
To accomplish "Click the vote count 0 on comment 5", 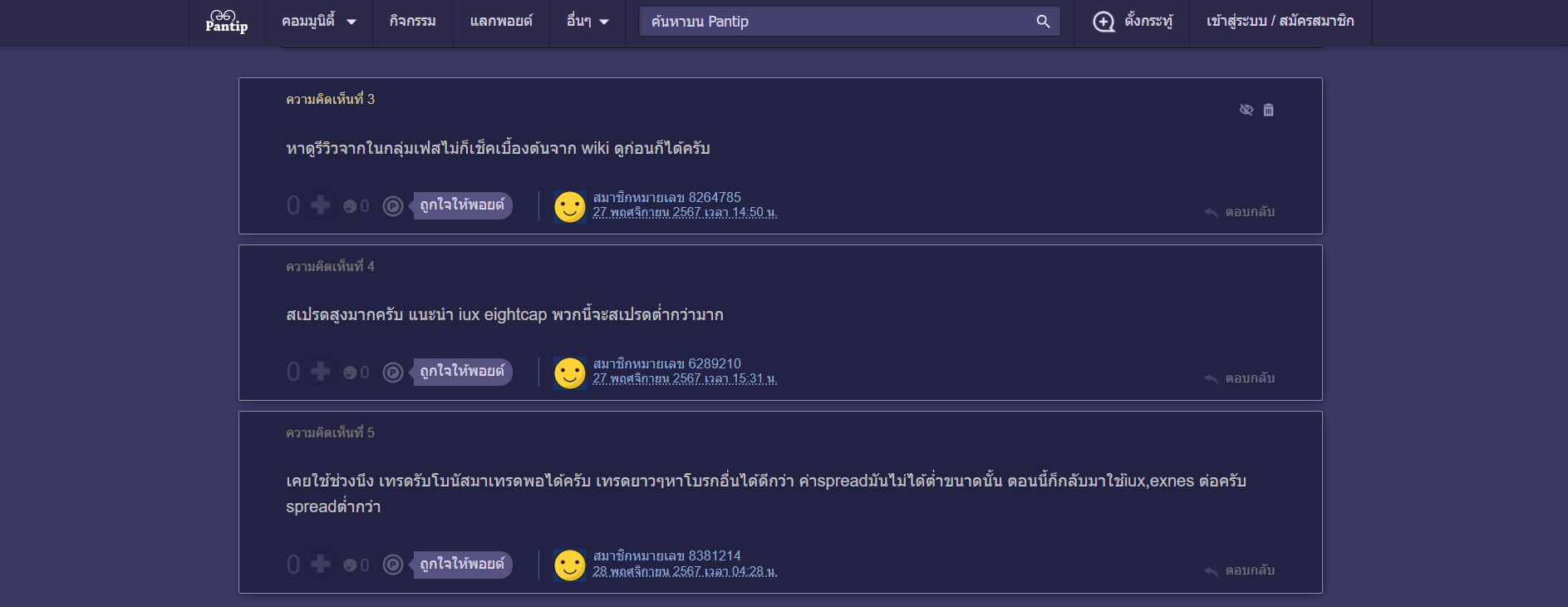I will pos(293,565).
